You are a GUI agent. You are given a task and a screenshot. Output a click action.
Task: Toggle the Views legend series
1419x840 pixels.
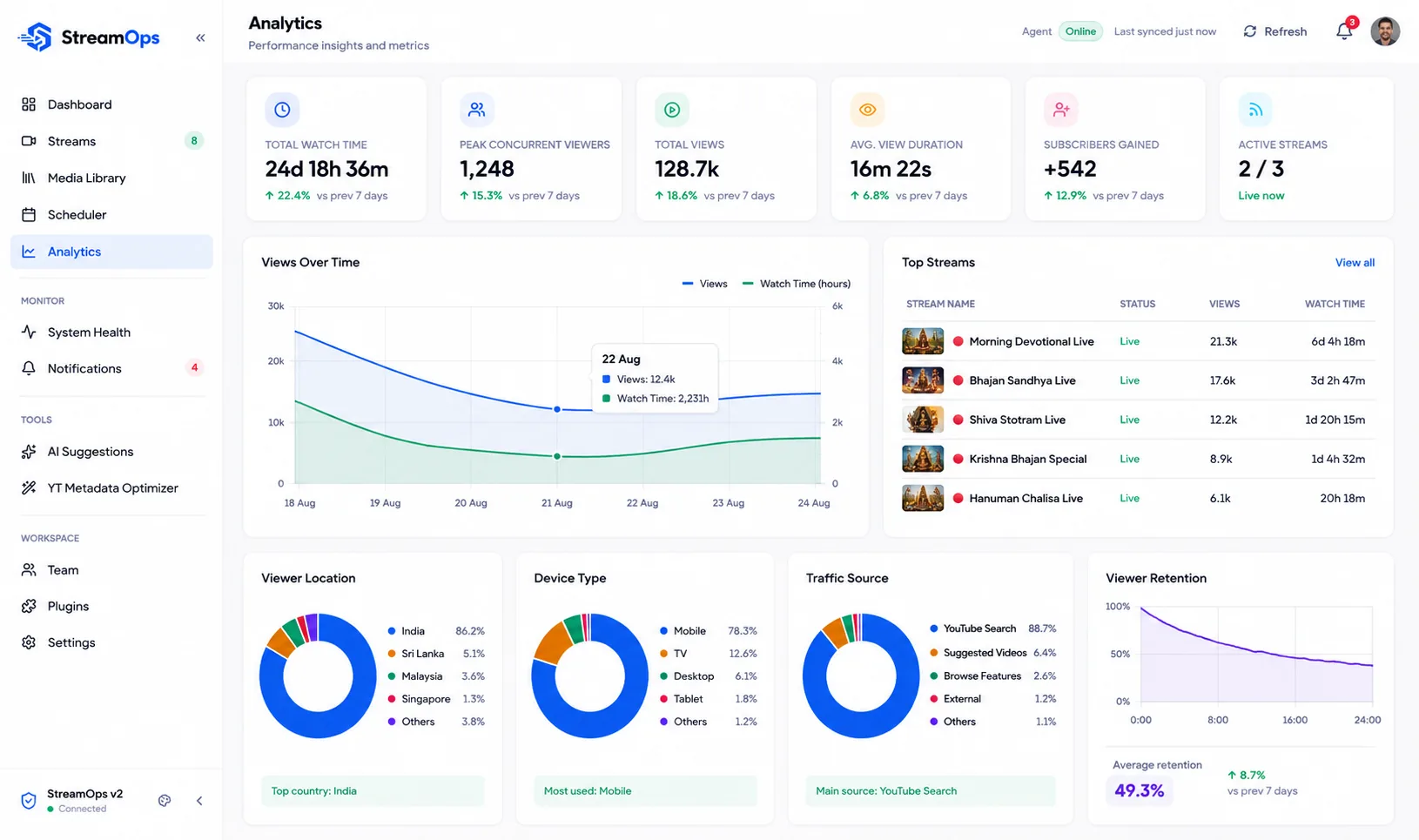tap(704, 284)
